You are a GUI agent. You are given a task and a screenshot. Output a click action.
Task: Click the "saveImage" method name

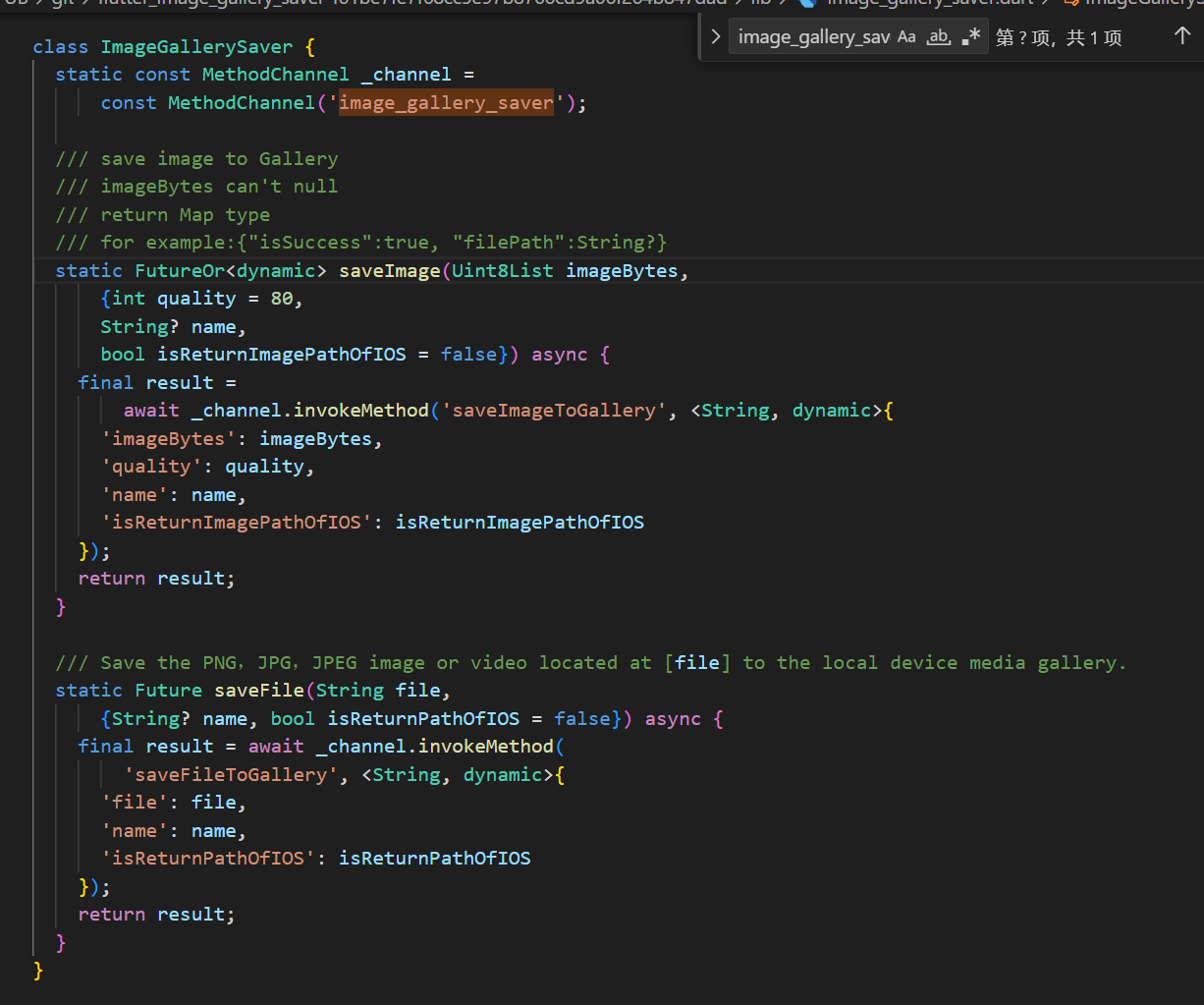tap(390, 271)
